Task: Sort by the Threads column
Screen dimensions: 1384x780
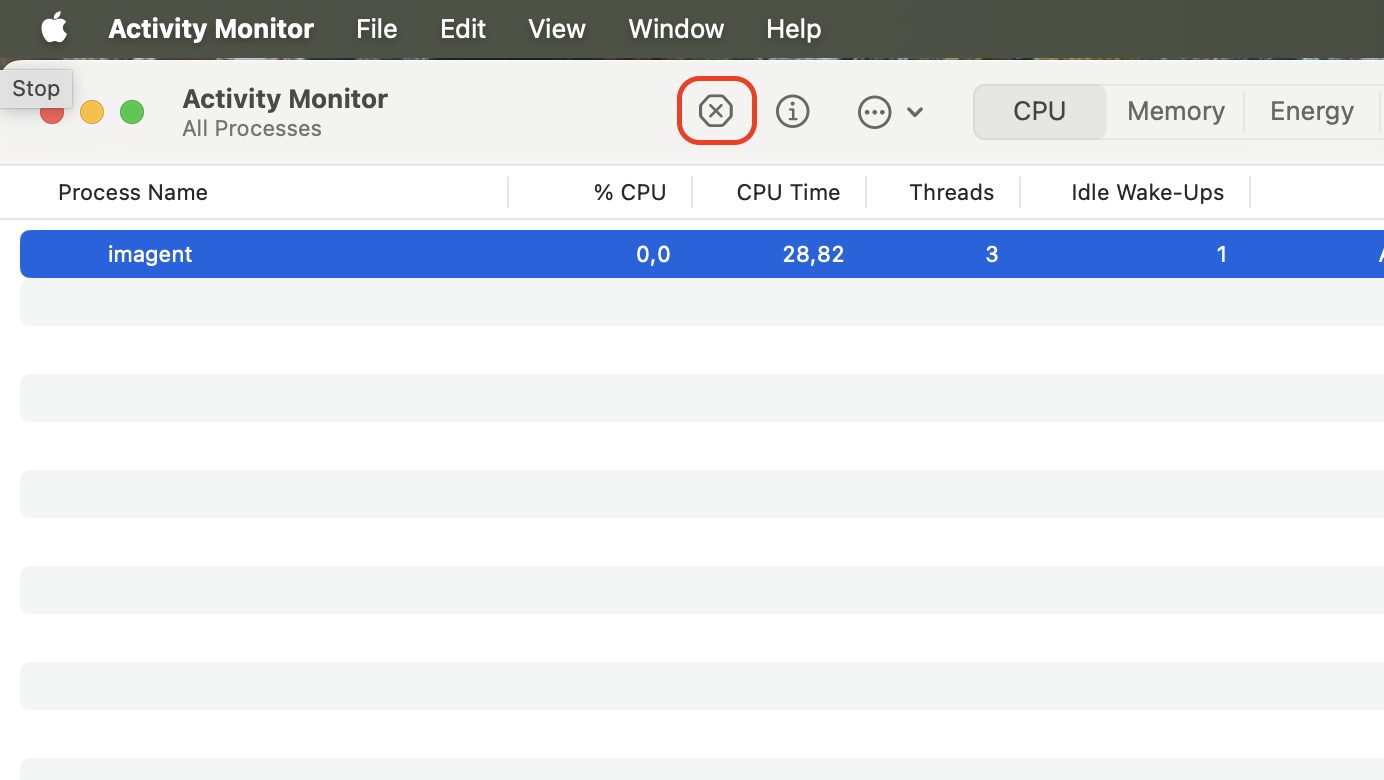Action: click(x=950, y=191)
